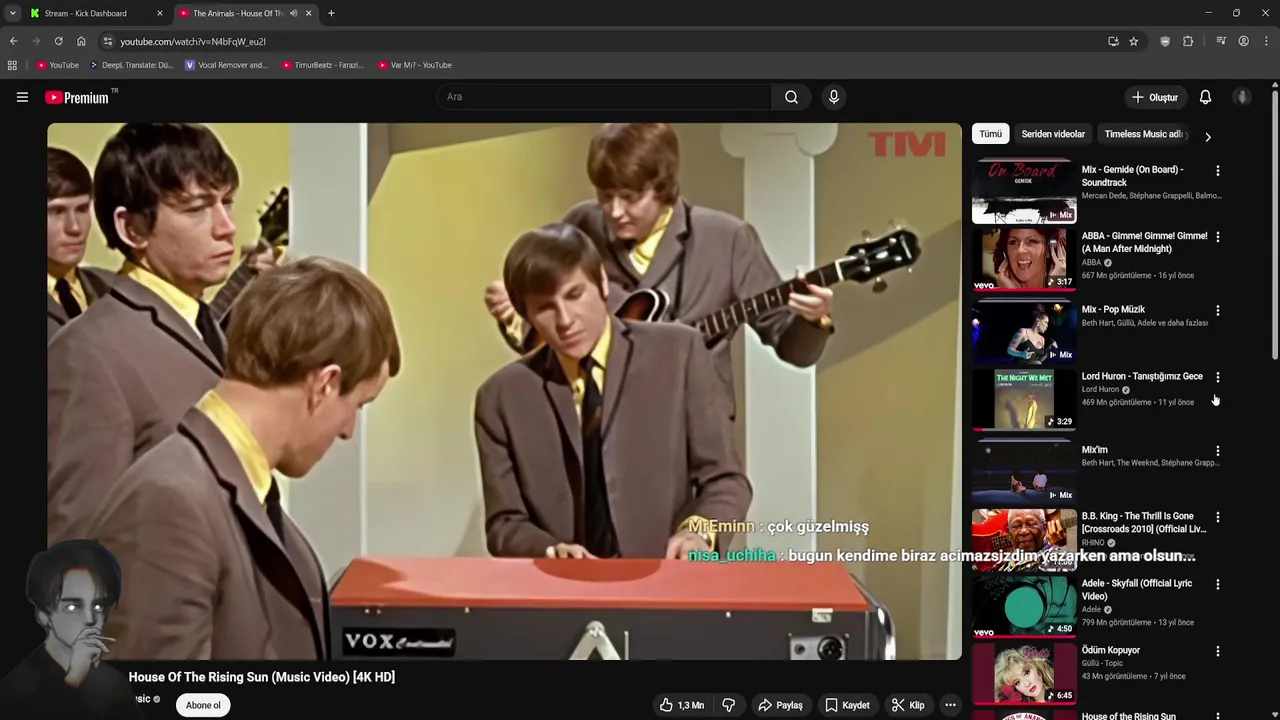Go back in browser history

point(13,41)
